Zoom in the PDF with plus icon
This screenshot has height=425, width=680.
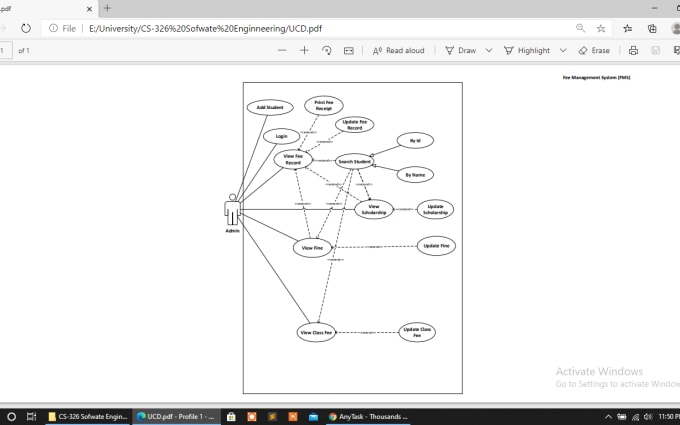(x=304, y=51)
